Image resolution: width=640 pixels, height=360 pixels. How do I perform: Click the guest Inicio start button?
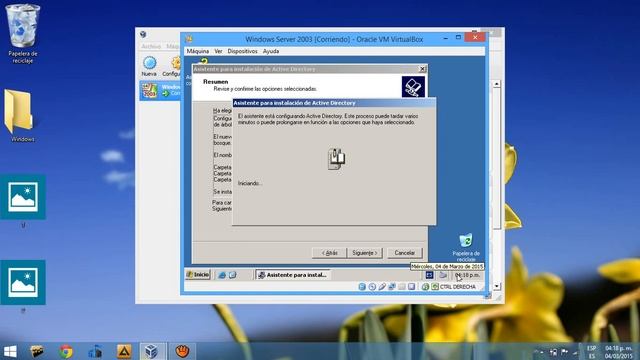pyautogui.click(x=198, y=275)
